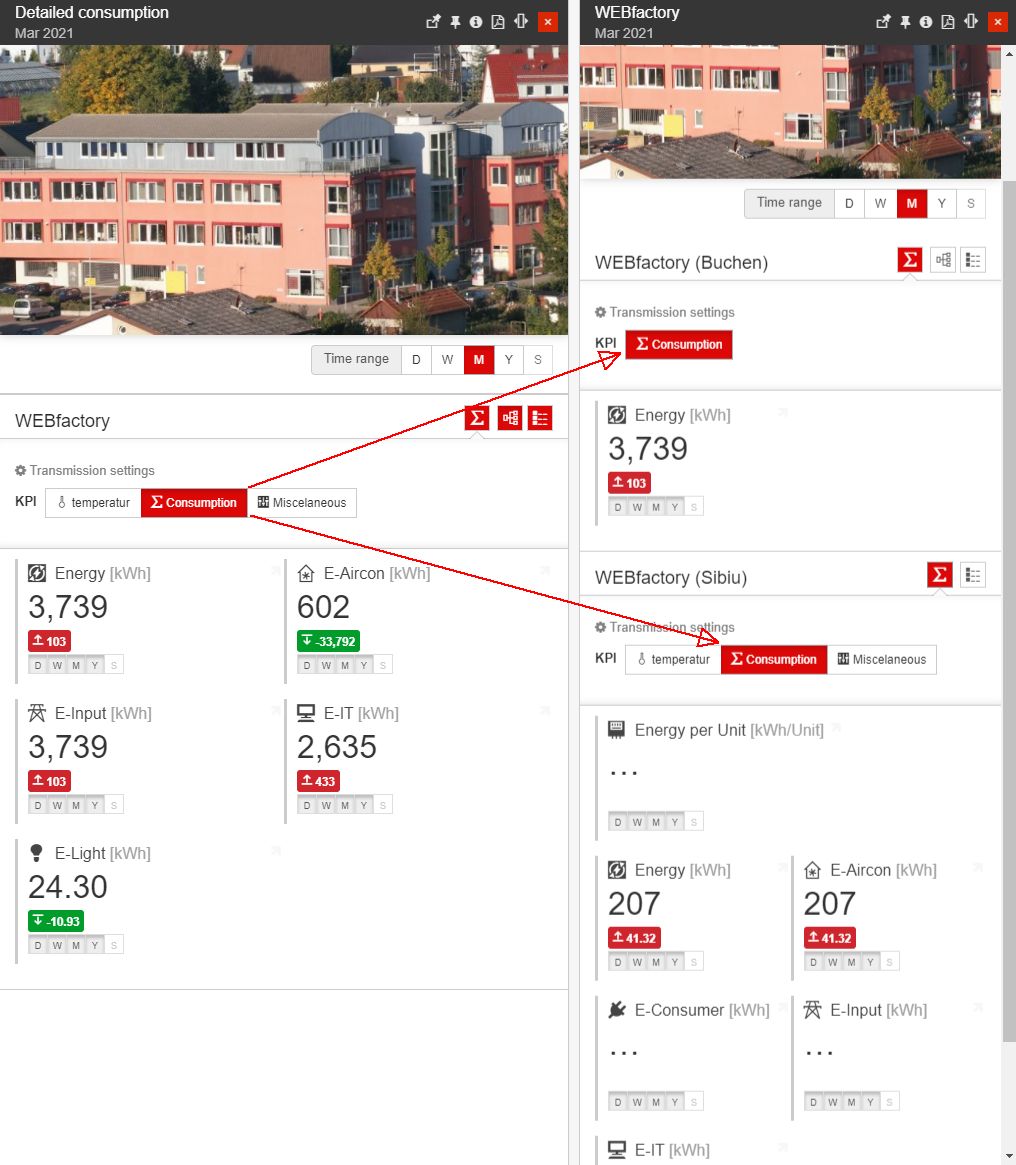Expand Transmission settings in left WEBfactory section

(x=85, y=471)
